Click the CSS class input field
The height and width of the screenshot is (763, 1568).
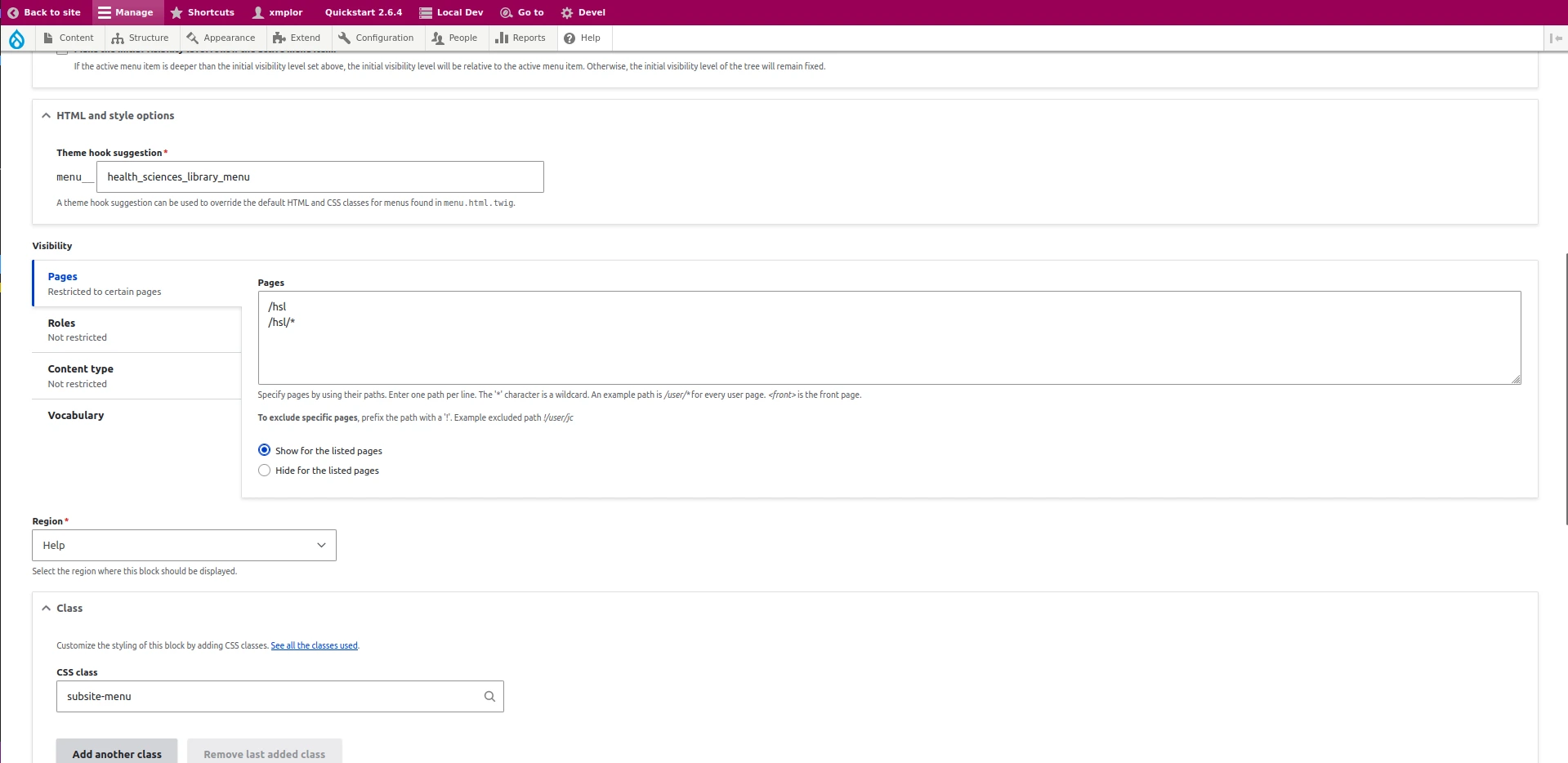(x=279, y=697)
